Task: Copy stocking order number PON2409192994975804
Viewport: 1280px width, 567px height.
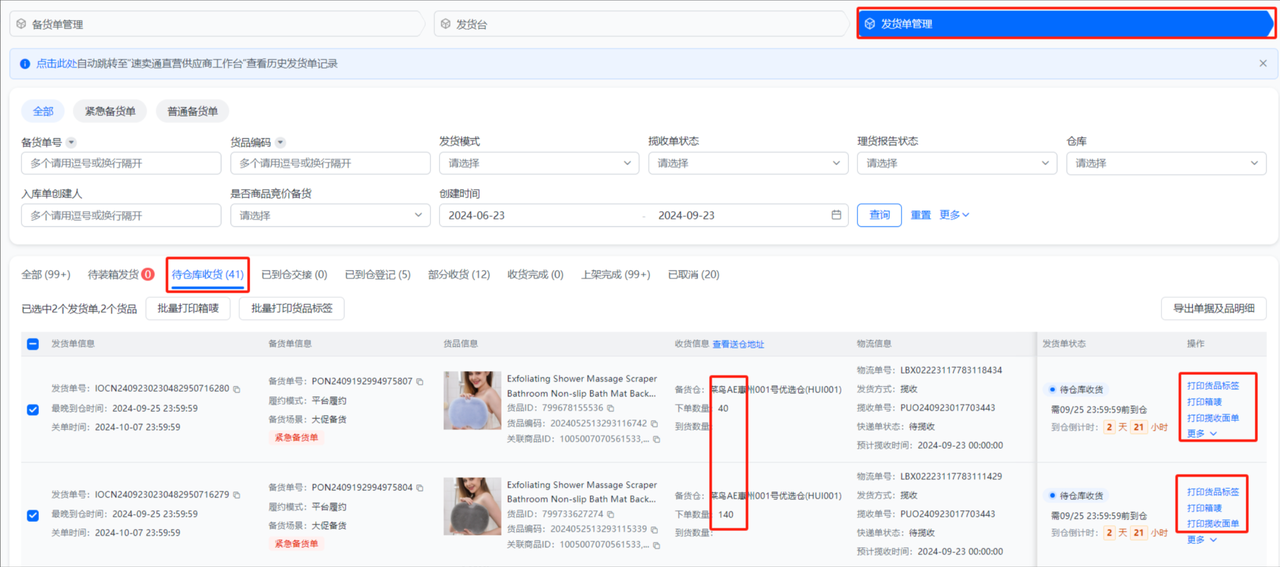Action: [x=420, y=488]
